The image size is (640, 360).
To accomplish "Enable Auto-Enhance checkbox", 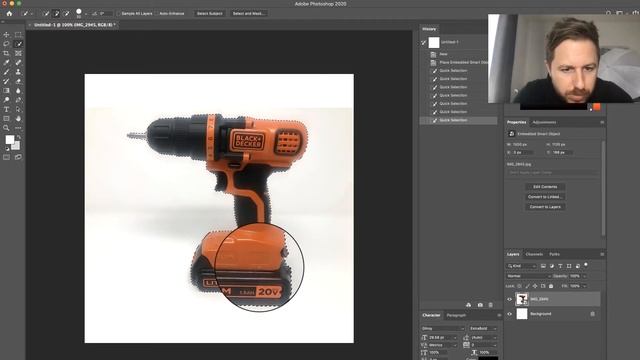I will coord(157,13).
